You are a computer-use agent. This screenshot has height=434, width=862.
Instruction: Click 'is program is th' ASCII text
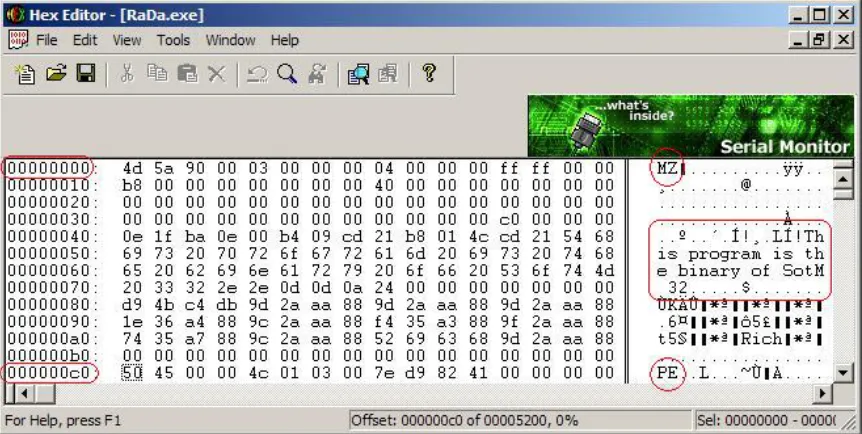tap(741, 254)
